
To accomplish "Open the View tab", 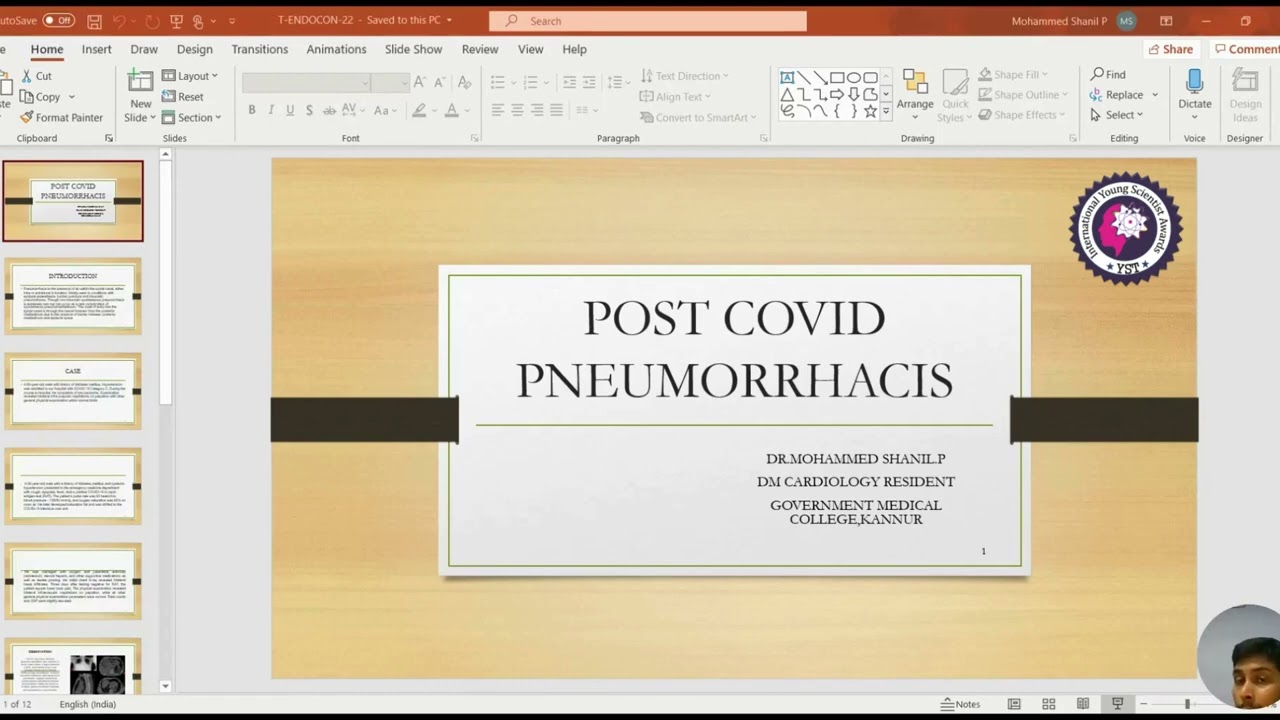I will tap(531, 49).
